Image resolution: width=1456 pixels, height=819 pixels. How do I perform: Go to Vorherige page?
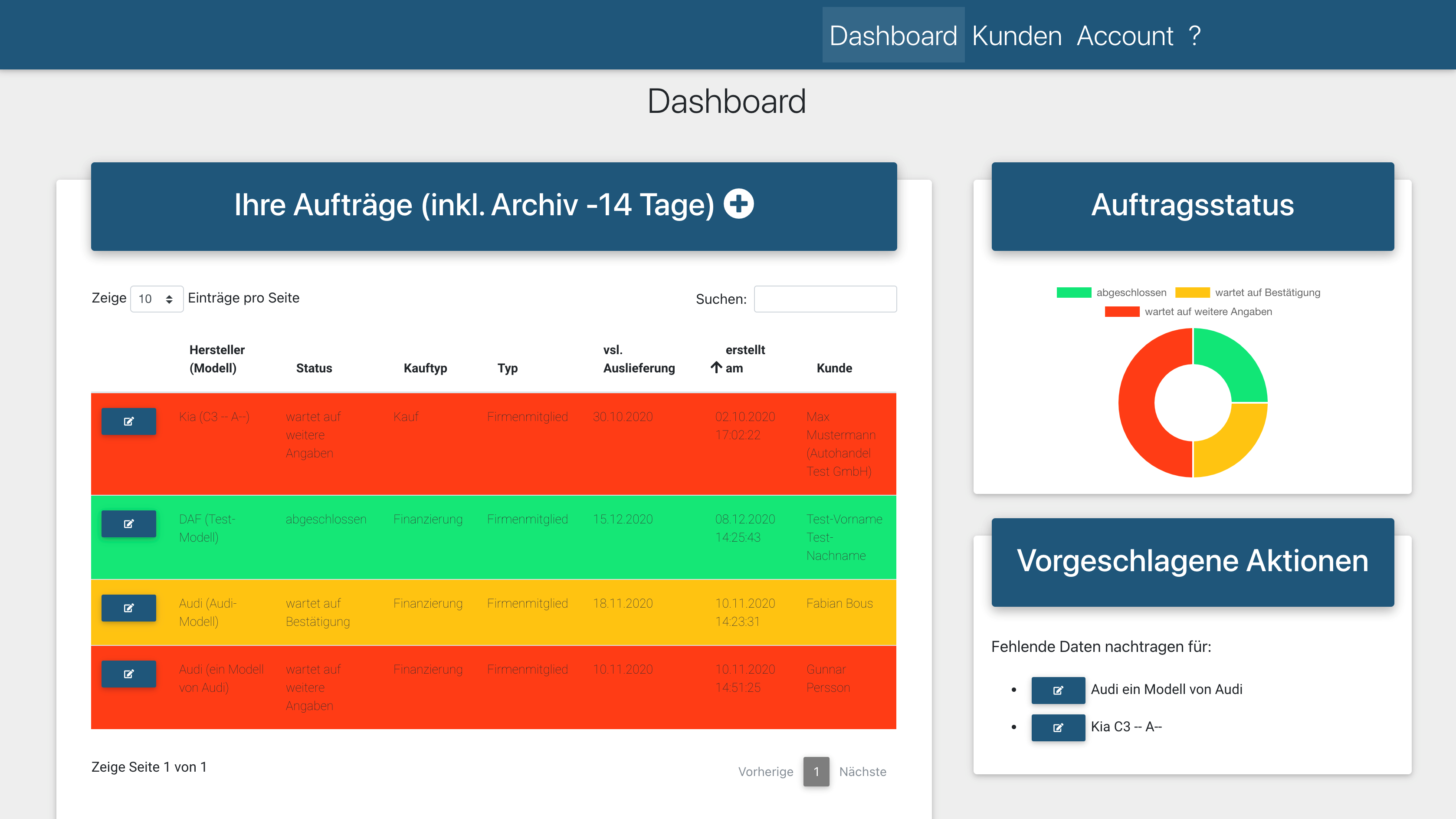click(x=765, y=772)
